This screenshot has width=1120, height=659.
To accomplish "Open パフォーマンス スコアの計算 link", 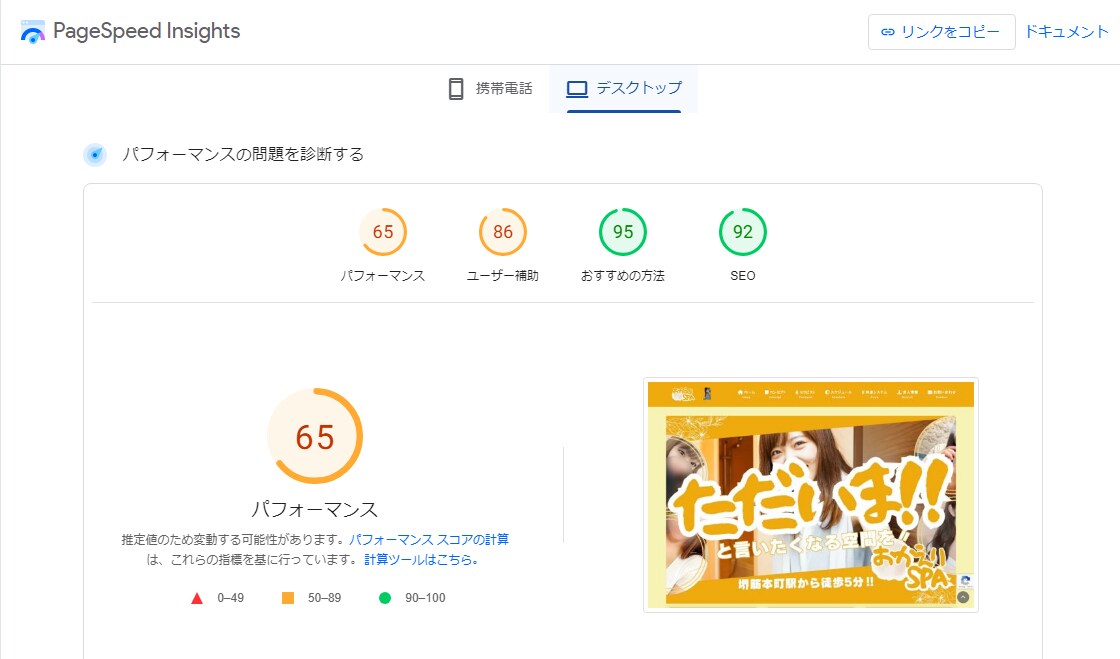I will (x=429, y=540).
